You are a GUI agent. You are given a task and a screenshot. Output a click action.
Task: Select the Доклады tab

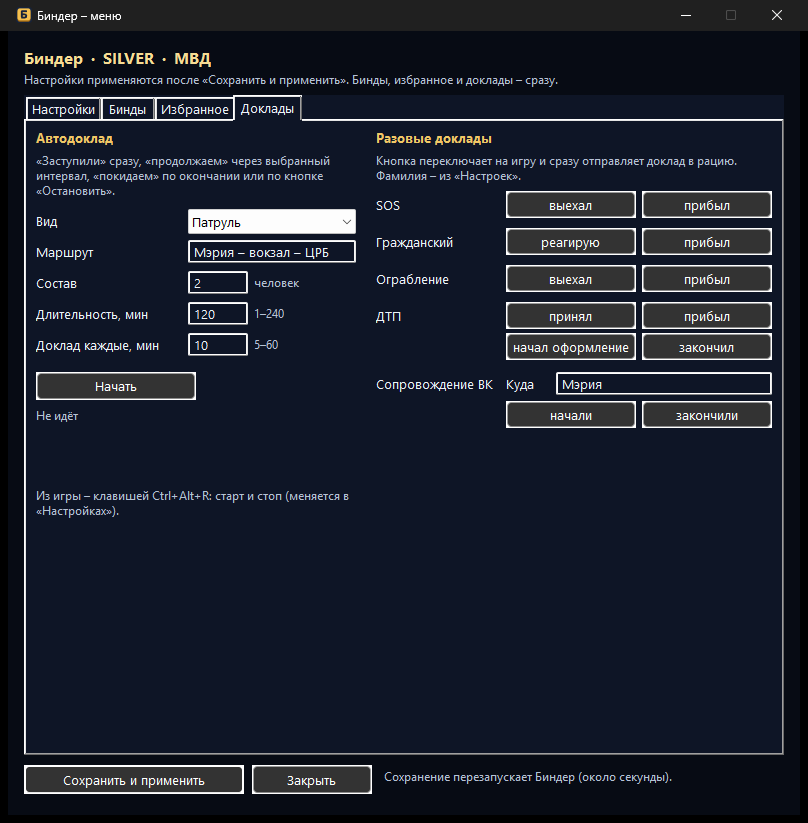(x=267, y=109)
